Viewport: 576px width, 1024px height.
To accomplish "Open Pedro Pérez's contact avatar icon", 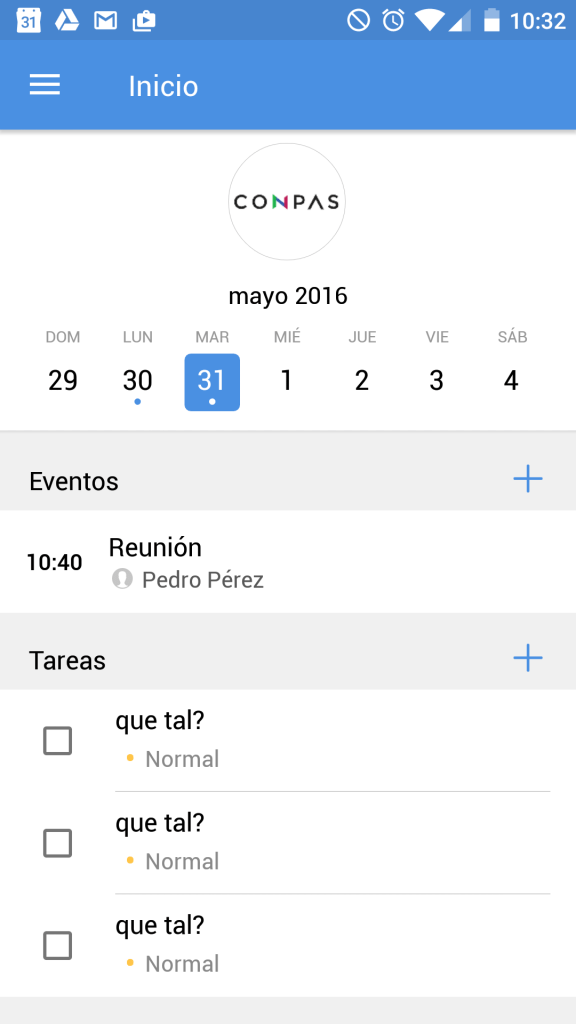I will pyautogui.click(x=122, y=580).
